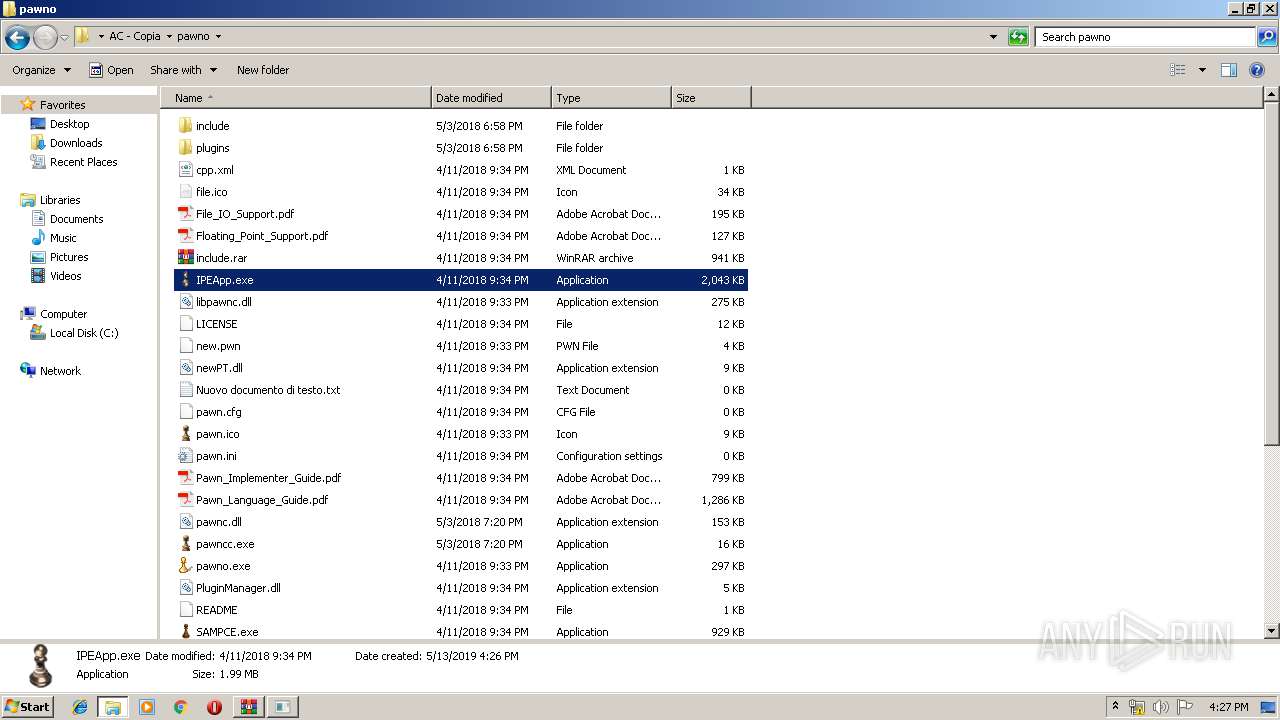
Task: Select the LICENSE file
Action: (216, 324)
